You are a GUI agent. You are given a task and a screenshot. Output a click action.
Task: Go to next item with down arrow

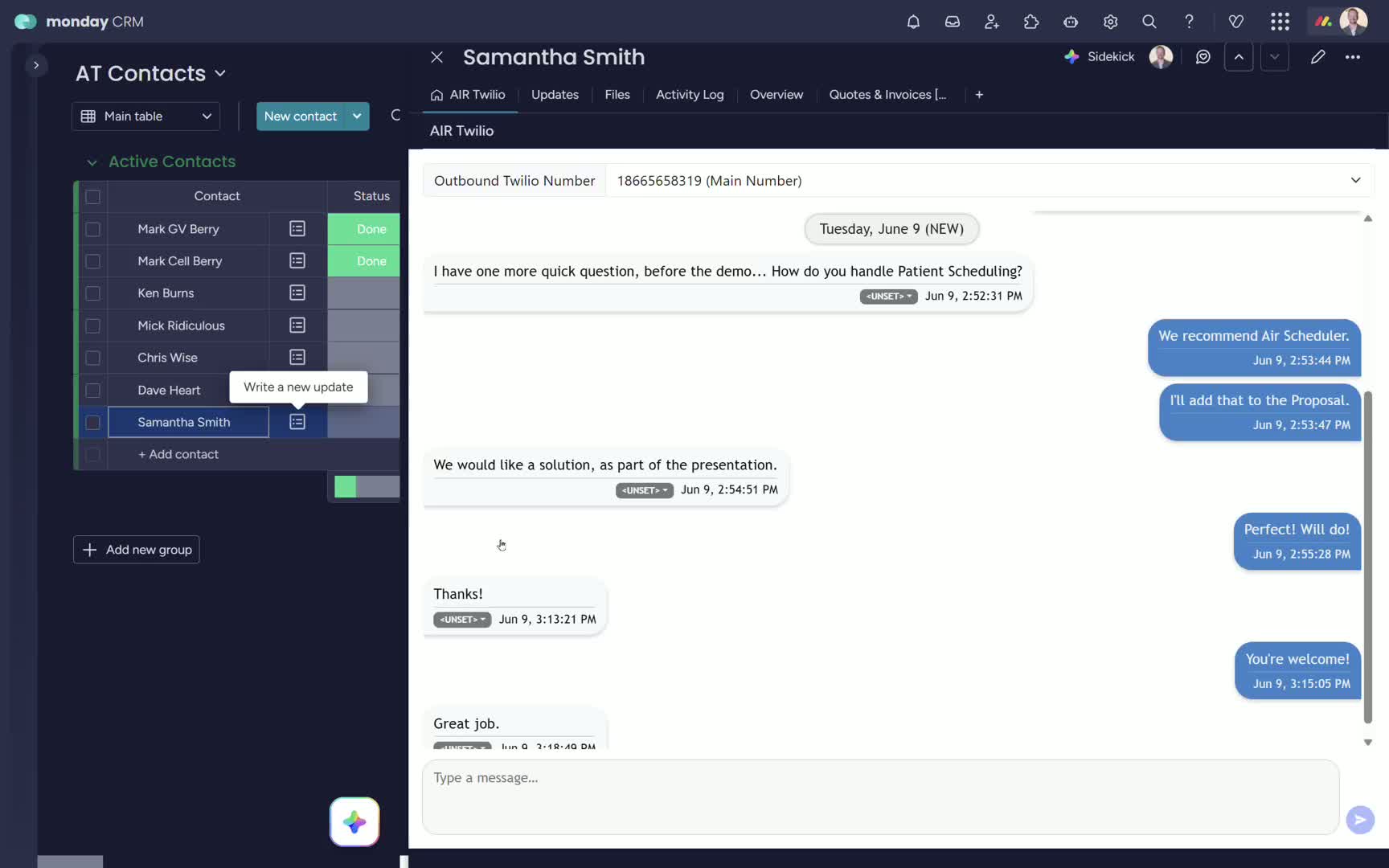point(1275,56)
